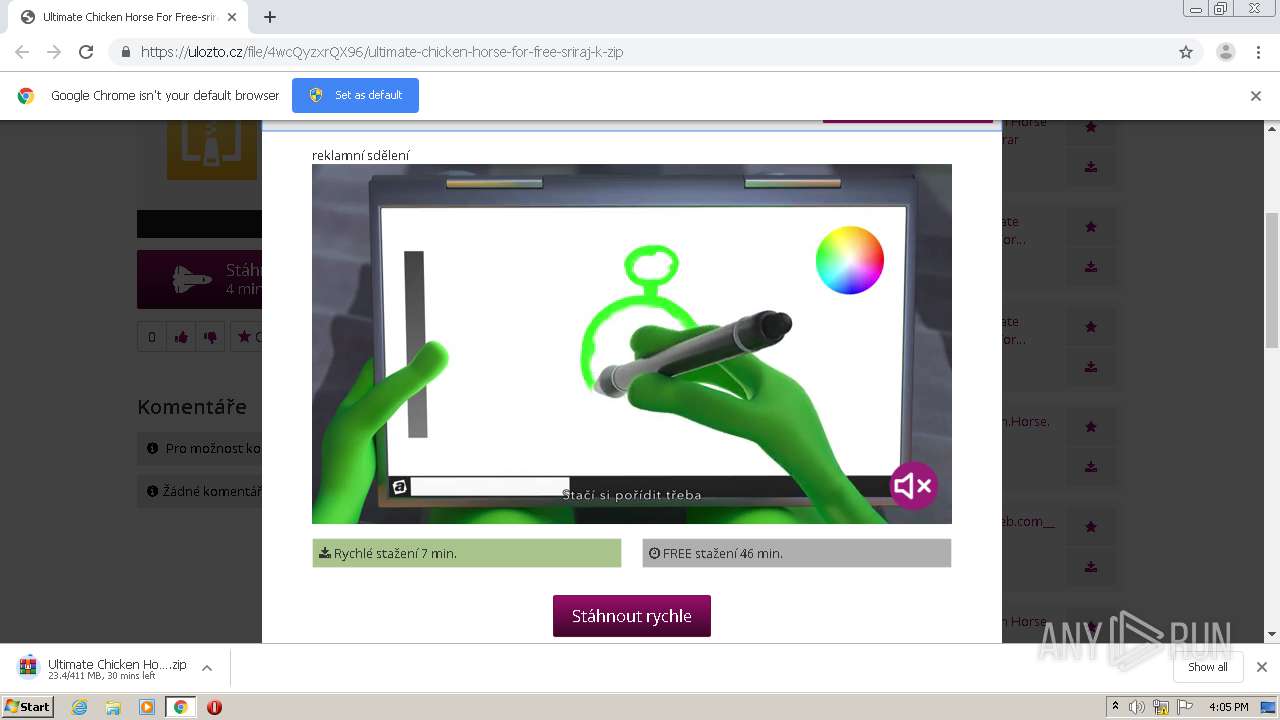Open Chrome's three-dot menu
This screenshot has height=720, width=1280.
click(1258, 52)
